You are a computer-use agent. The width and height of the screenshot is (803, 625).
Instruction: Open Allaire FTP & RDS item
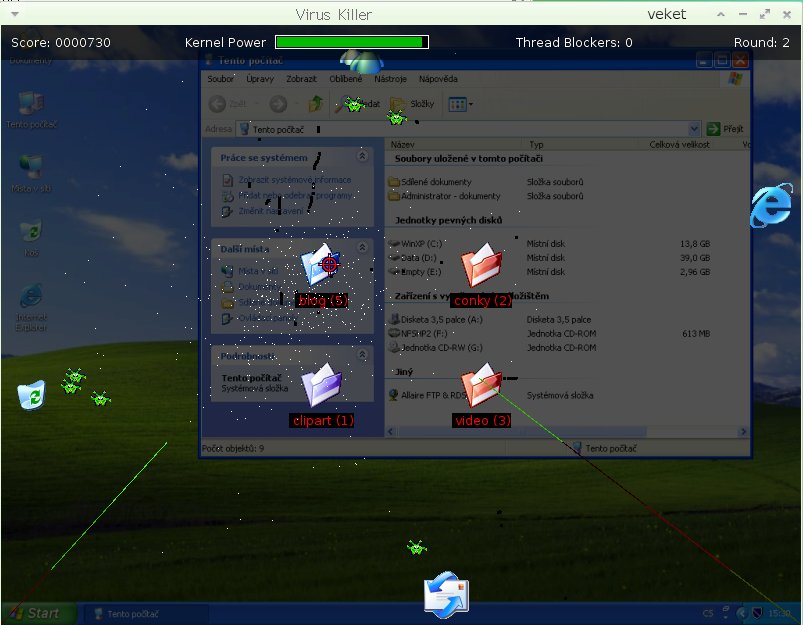click(x=428, y=395)
